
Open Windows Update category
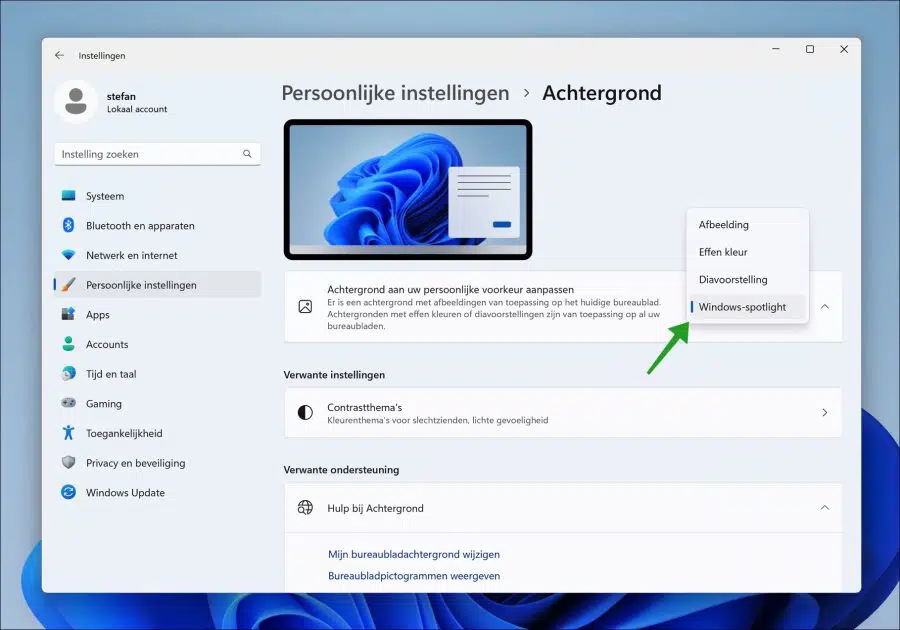click(157, 492)
